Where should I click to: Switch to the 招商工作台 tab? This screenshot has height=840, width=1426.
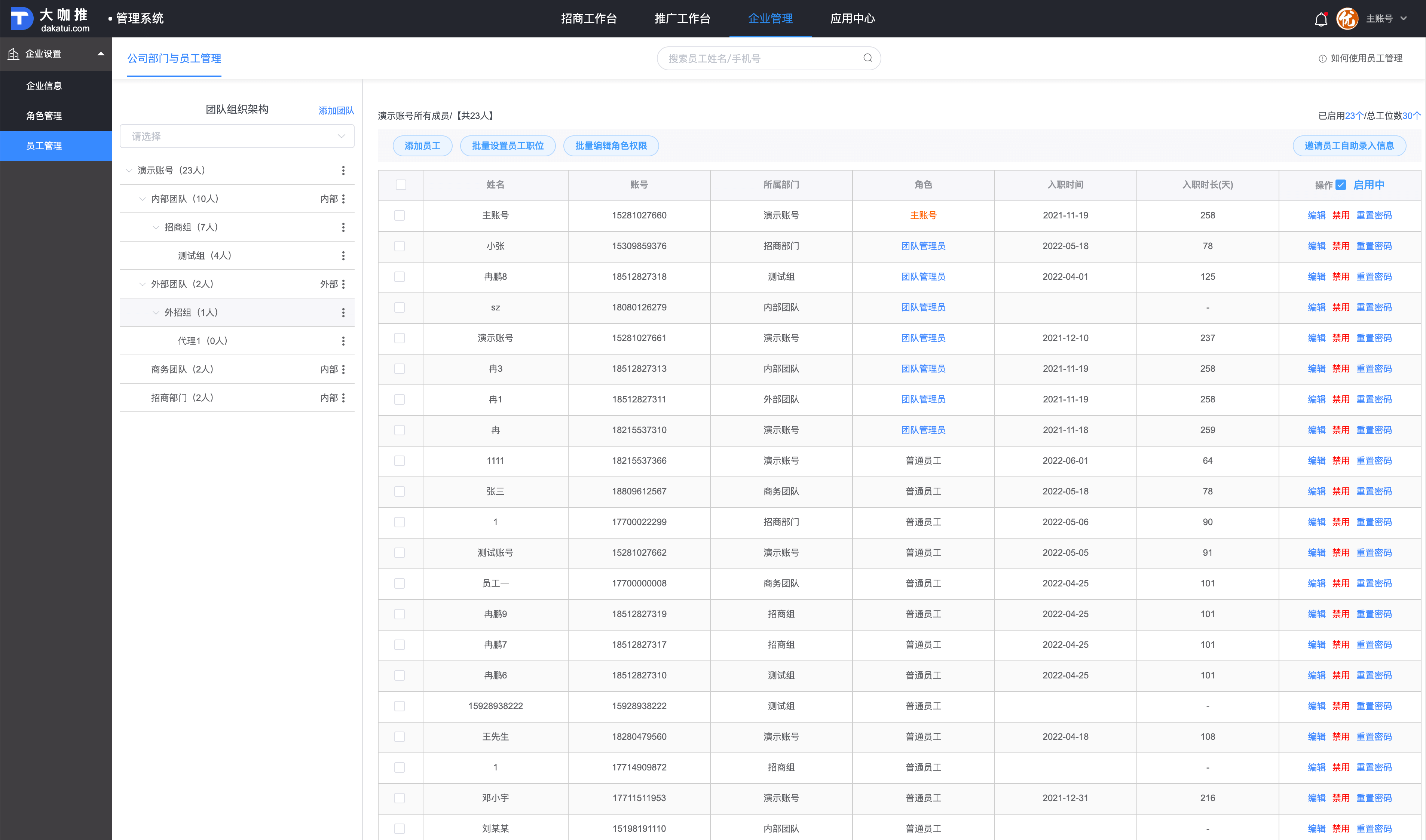[x=588, y=19]
